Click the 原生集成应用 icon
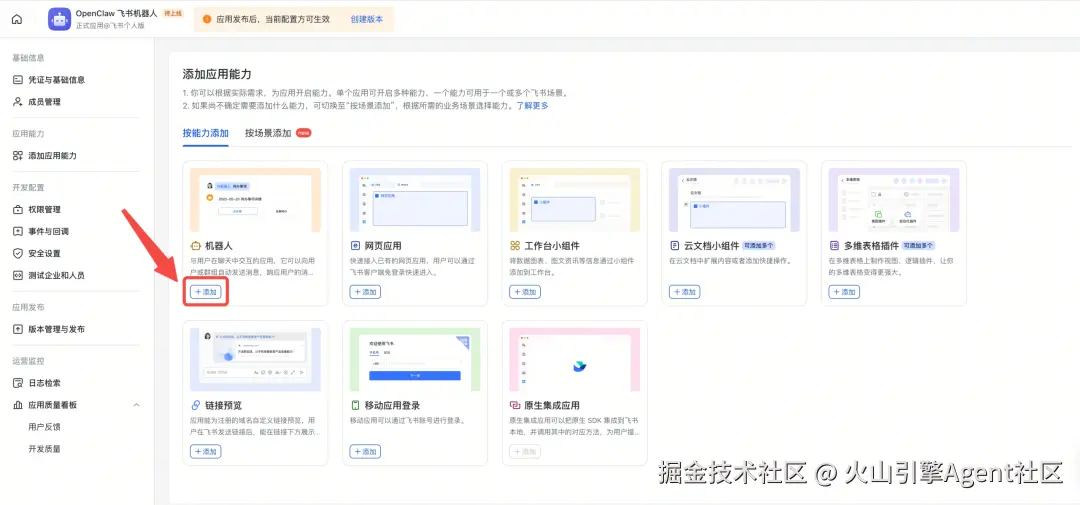Viewport: 1080px width, 505px height. (x=515, y=406)
